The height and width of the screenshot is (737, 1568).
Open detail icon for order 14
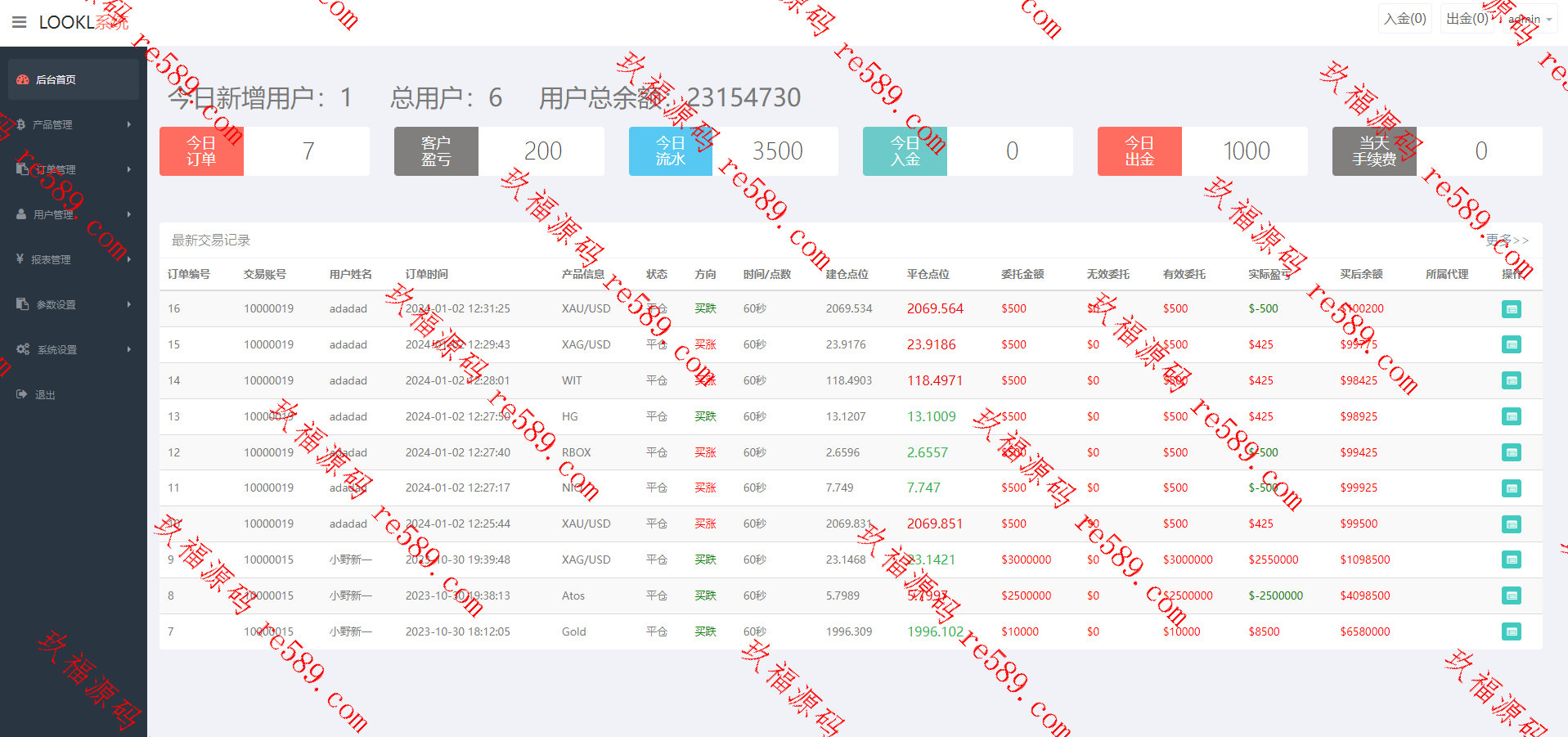1512,381
